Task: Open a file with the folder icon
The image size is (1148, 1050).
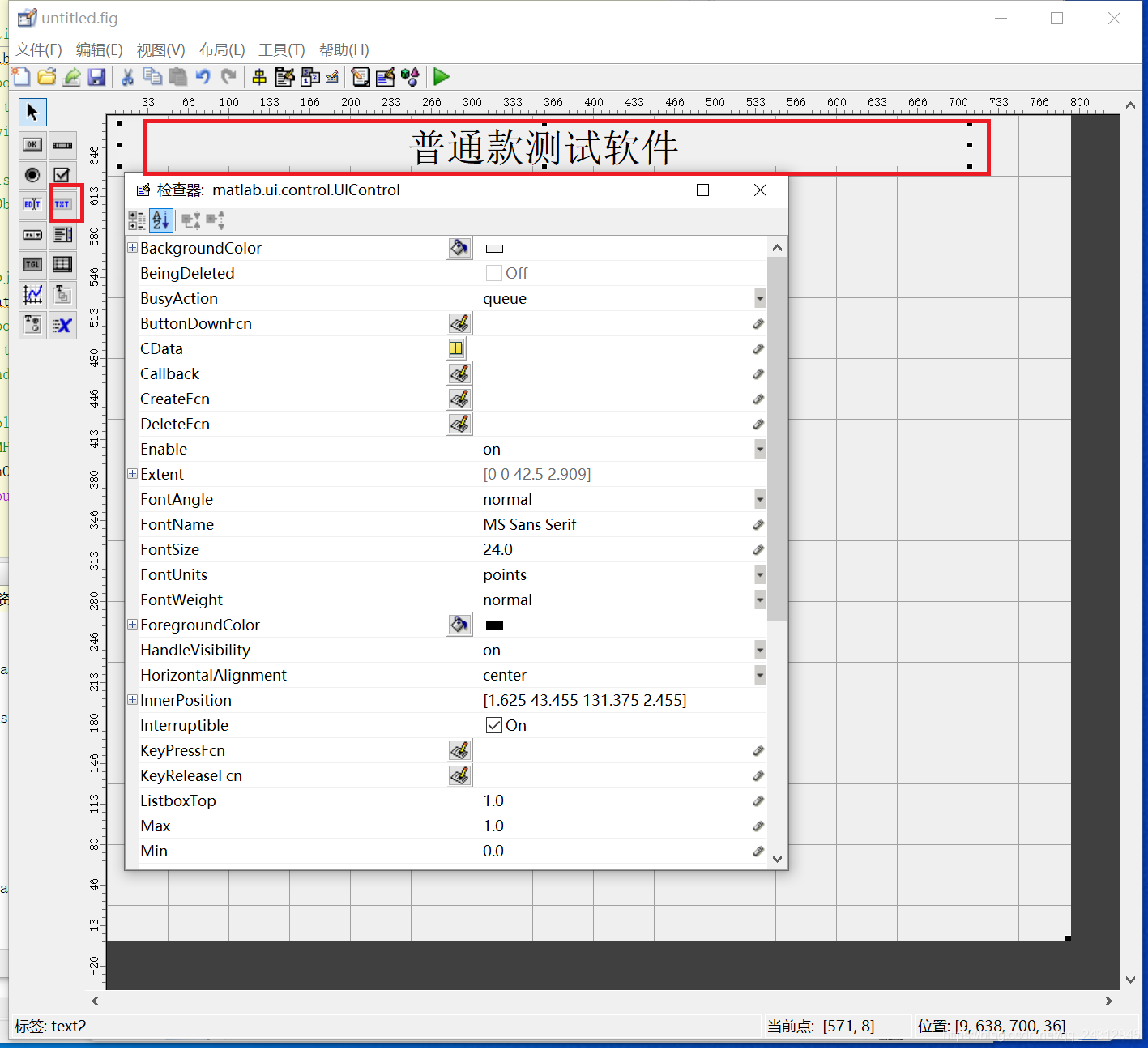Action: coord(47,77)
